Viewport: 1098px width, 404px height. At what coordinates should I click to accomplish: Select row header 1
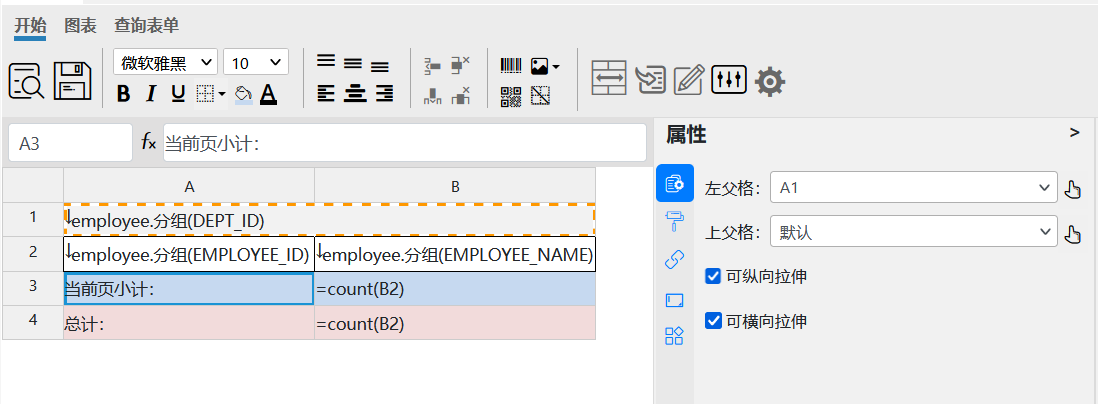[x=33, y=219]
